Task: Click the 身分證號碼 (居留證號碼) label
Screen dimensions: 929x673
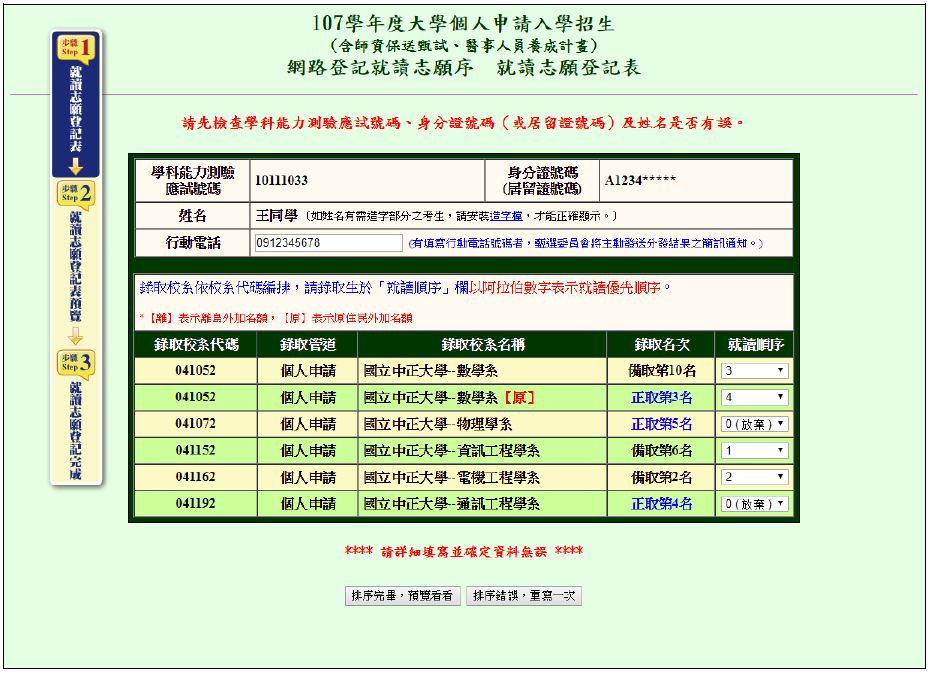Action: click(x=542, y=181)
